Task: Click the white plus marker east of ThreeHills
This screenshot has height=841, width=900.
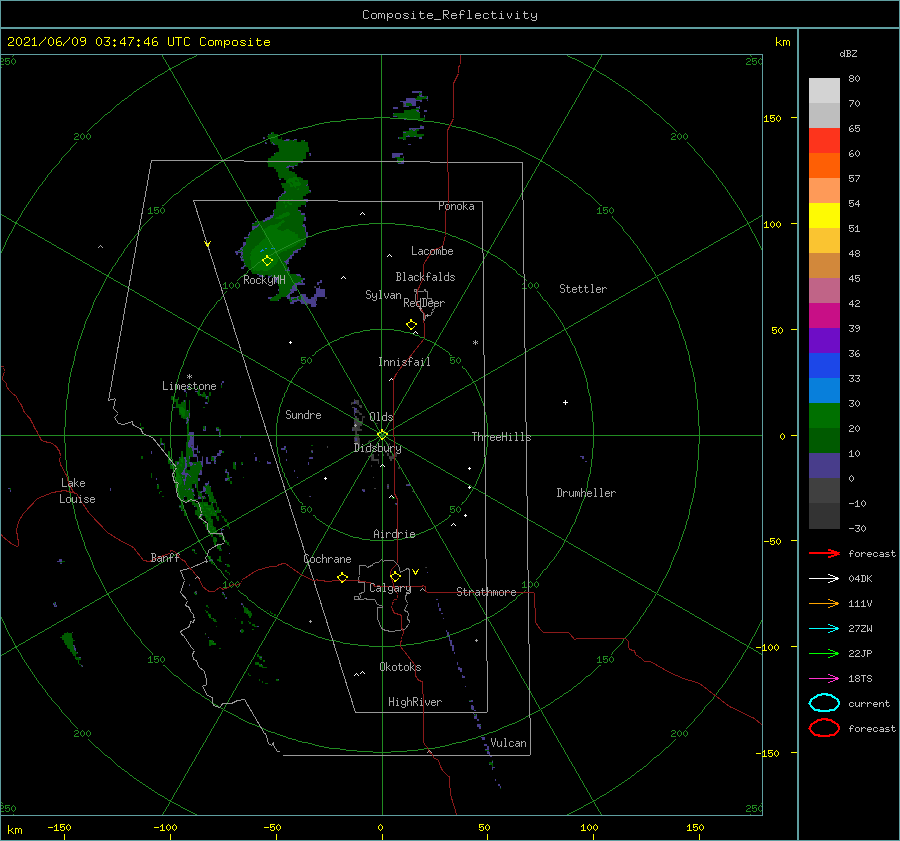Action: pyautogui.click(x=565, y=402)
